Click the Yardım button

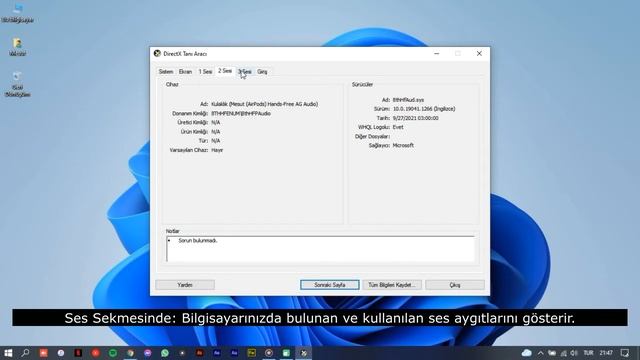(185, 285)
